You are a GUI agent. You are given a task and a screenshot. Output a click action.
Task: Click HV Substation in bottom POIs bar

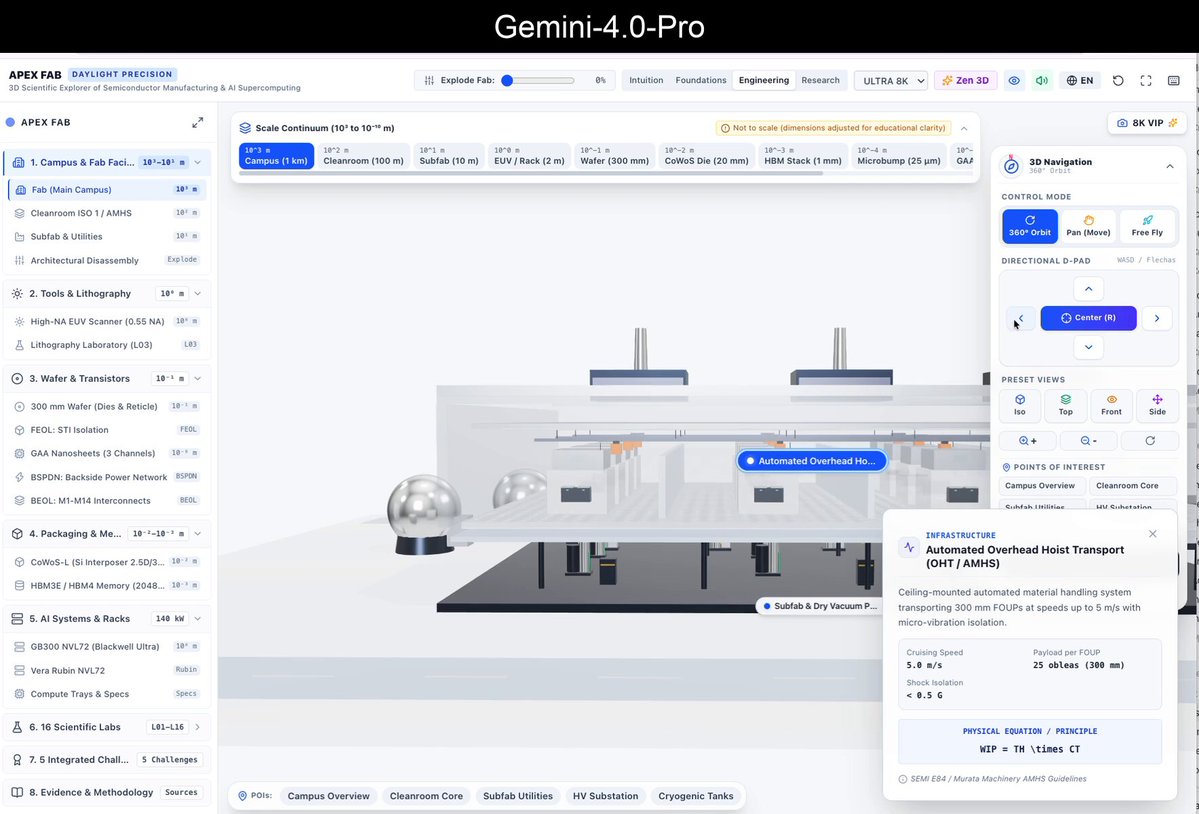pyautogui.click(x=605, y=796)
